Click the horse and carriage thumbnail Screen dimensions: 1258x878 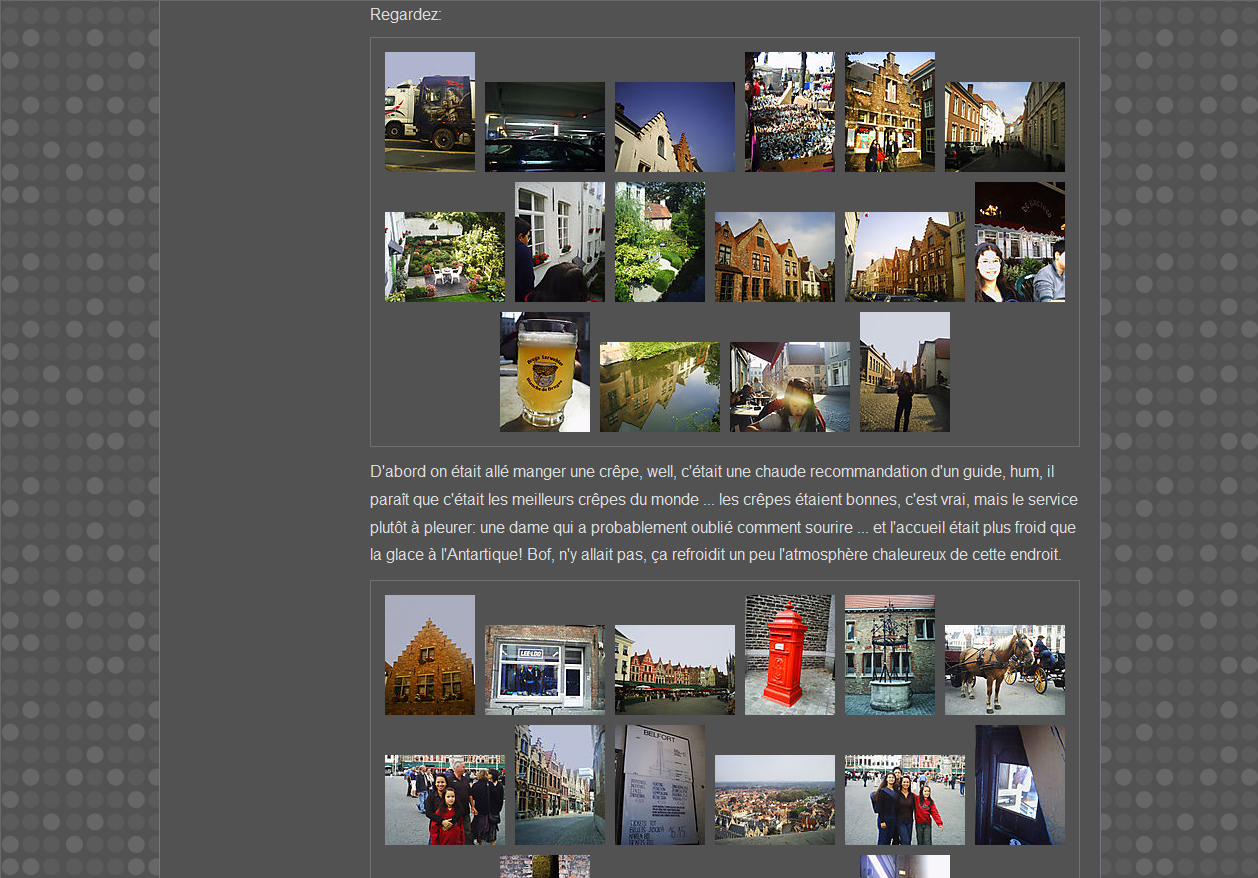(x=1005, y=670)
